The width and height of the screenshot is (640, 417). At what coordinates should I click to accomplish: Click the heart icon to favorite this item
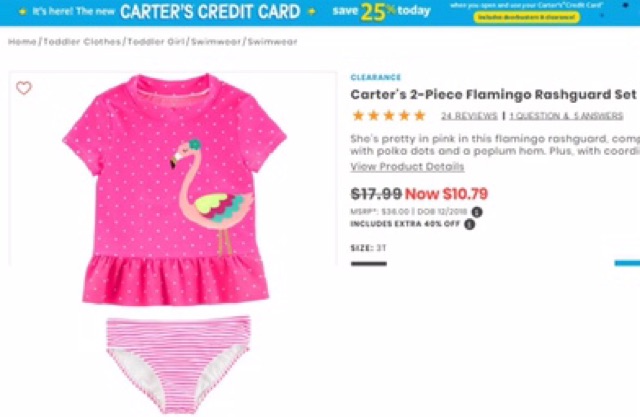pos(24,87)
